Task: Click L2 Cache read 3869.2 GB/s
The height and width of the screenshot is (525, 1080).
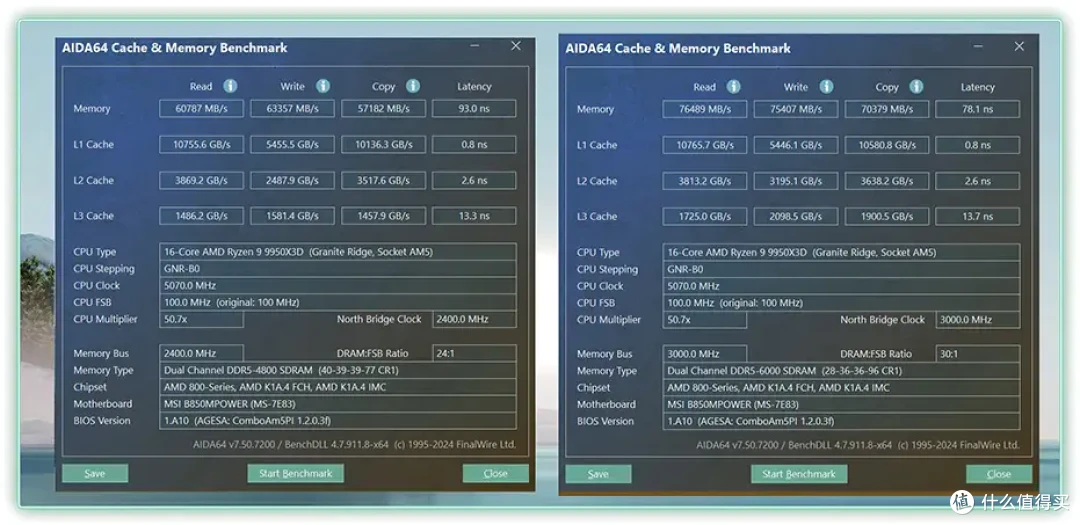Action: (201, 181)
